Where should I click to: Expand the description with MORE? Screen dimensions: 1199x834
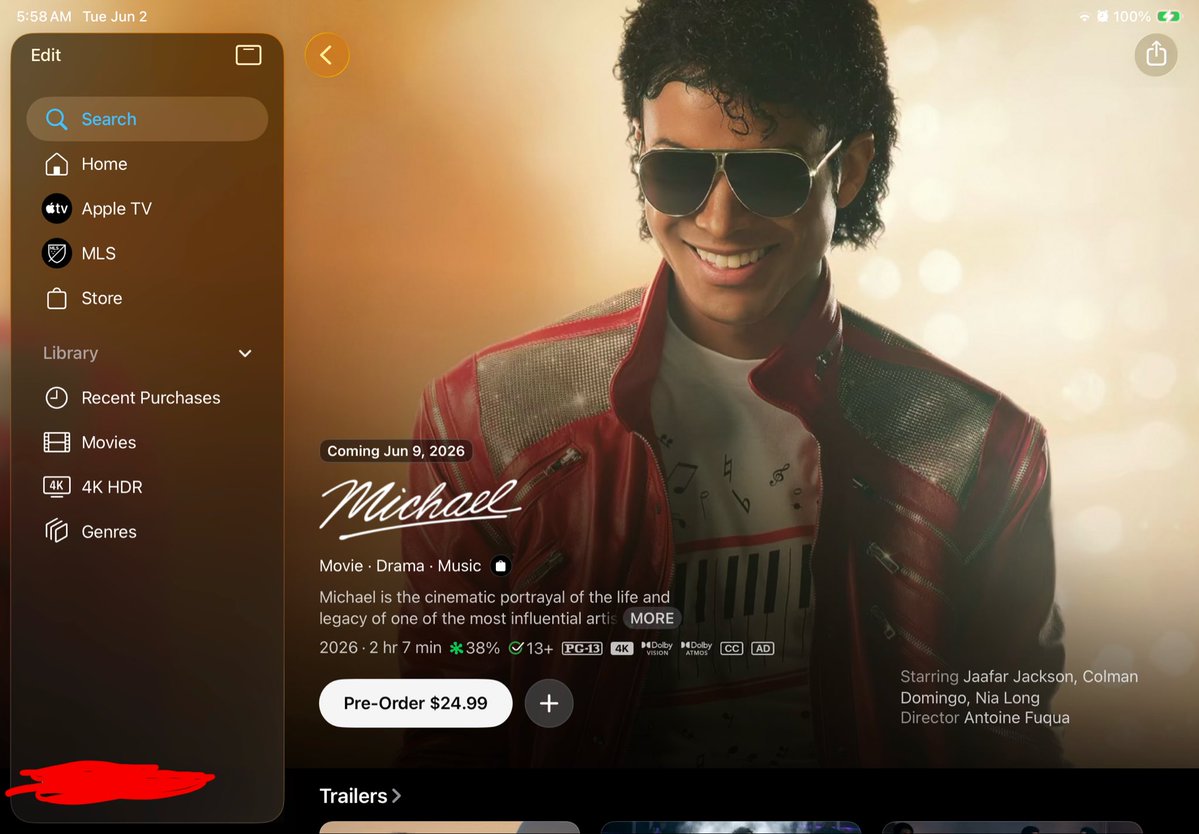(x=652, y=618)
